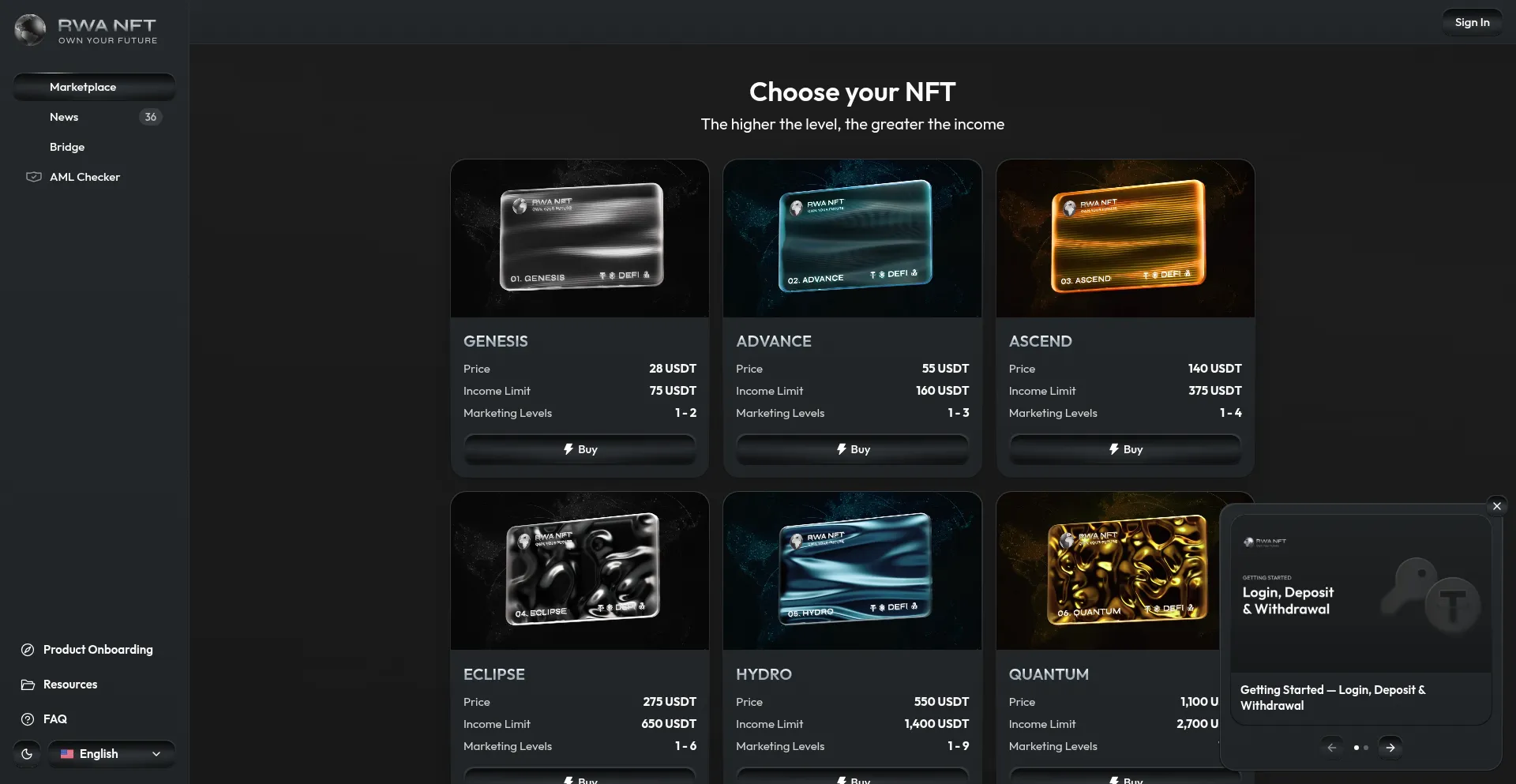The height and width of the screenshot is (784, 1516).
Task: Click the HYDRO title text
Action: 764,674
